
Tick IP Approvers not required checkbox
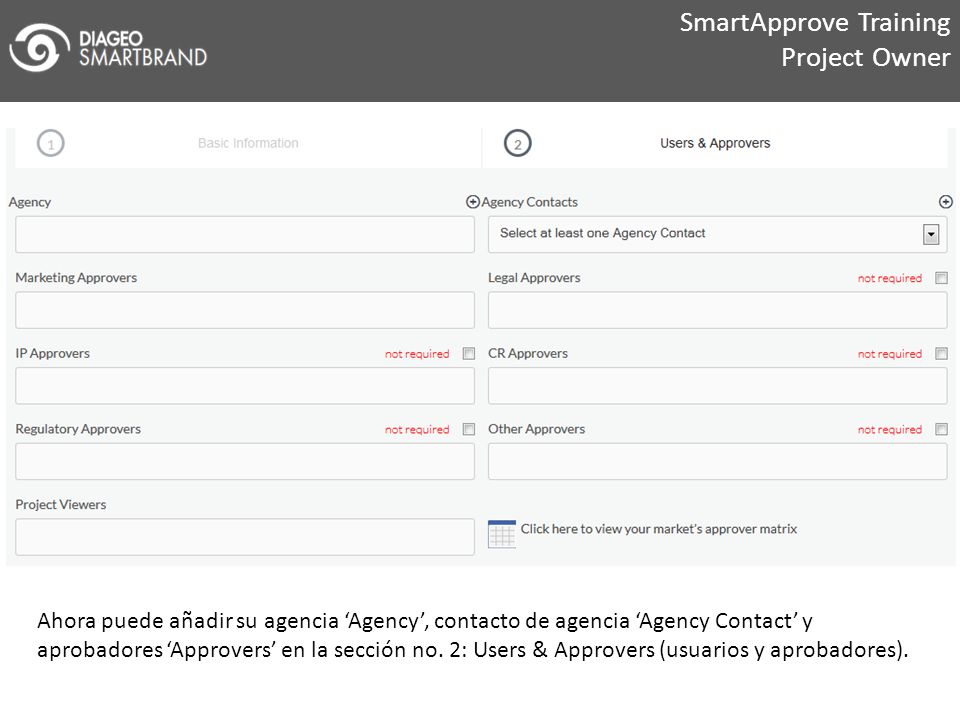(x=468, y=354)
